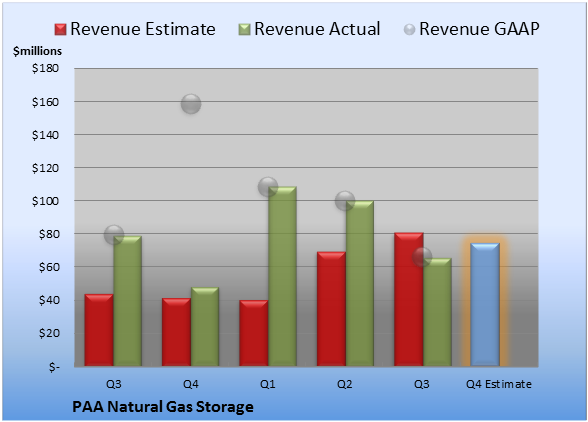Select the 'Revenue Estimate' legend label
This screenshot has width=588, height=422.
[x=143, y=29]
